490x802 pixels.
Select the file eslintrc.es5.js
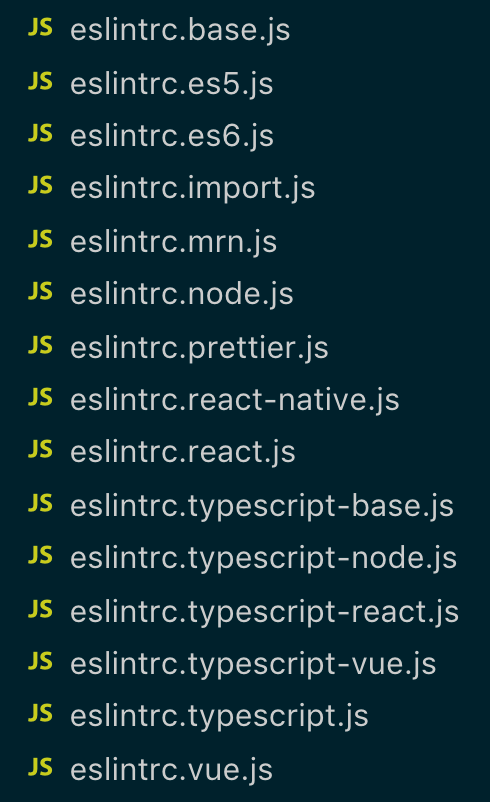(x=172, y=84)
